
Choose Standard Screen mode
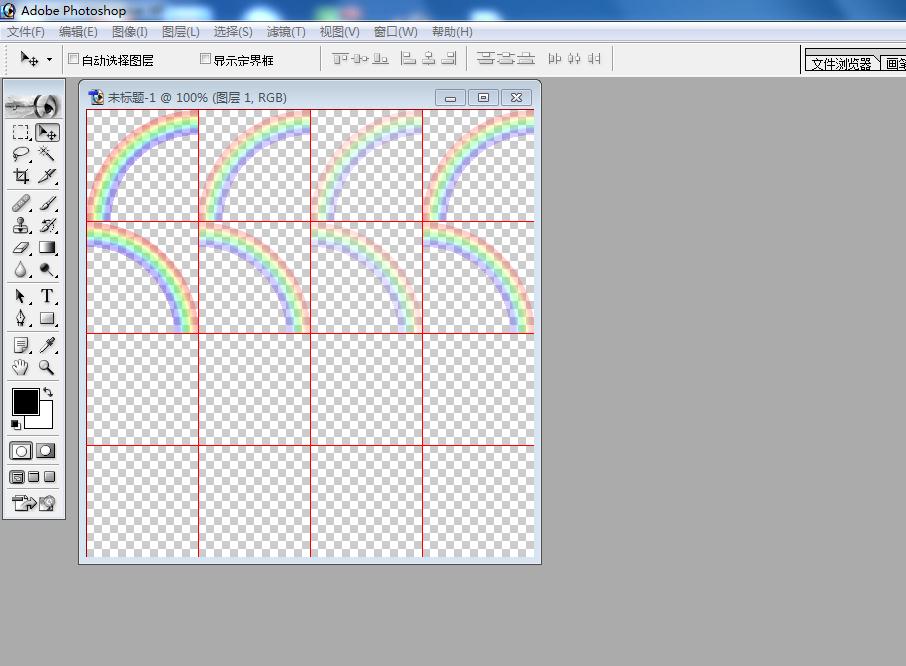[x=17, y=477]
